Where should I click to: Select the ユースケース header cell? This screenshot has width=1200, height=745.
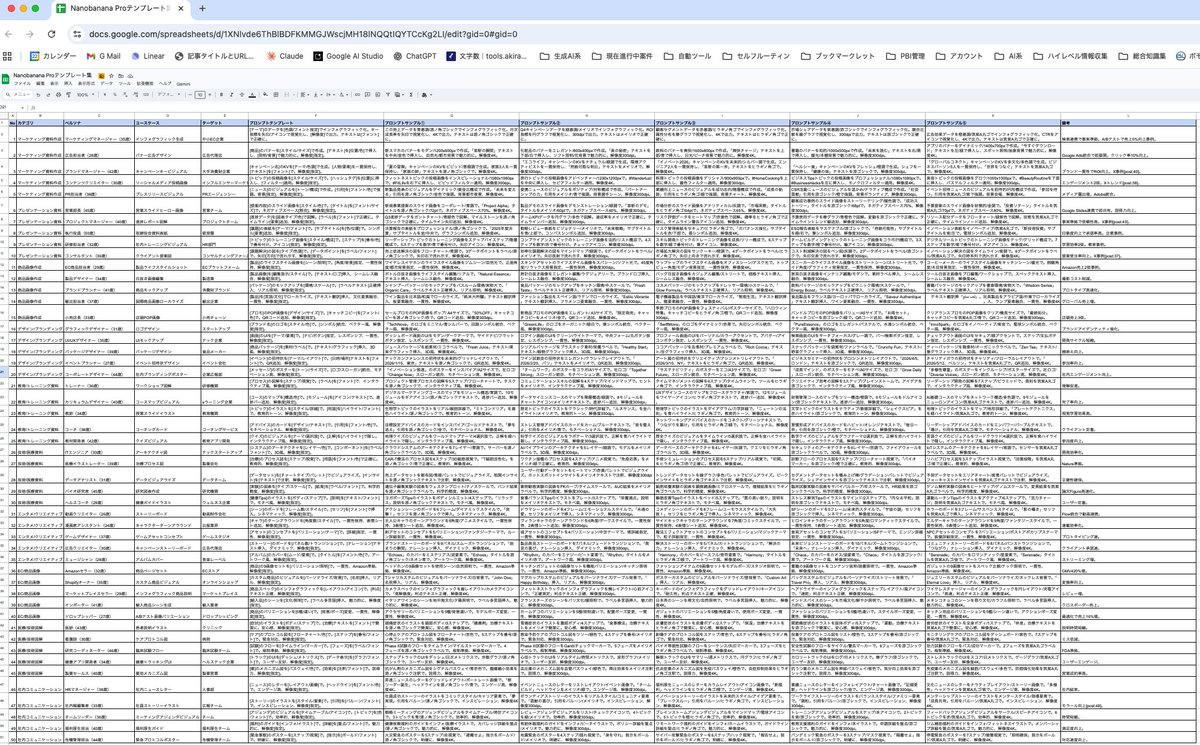167,122
